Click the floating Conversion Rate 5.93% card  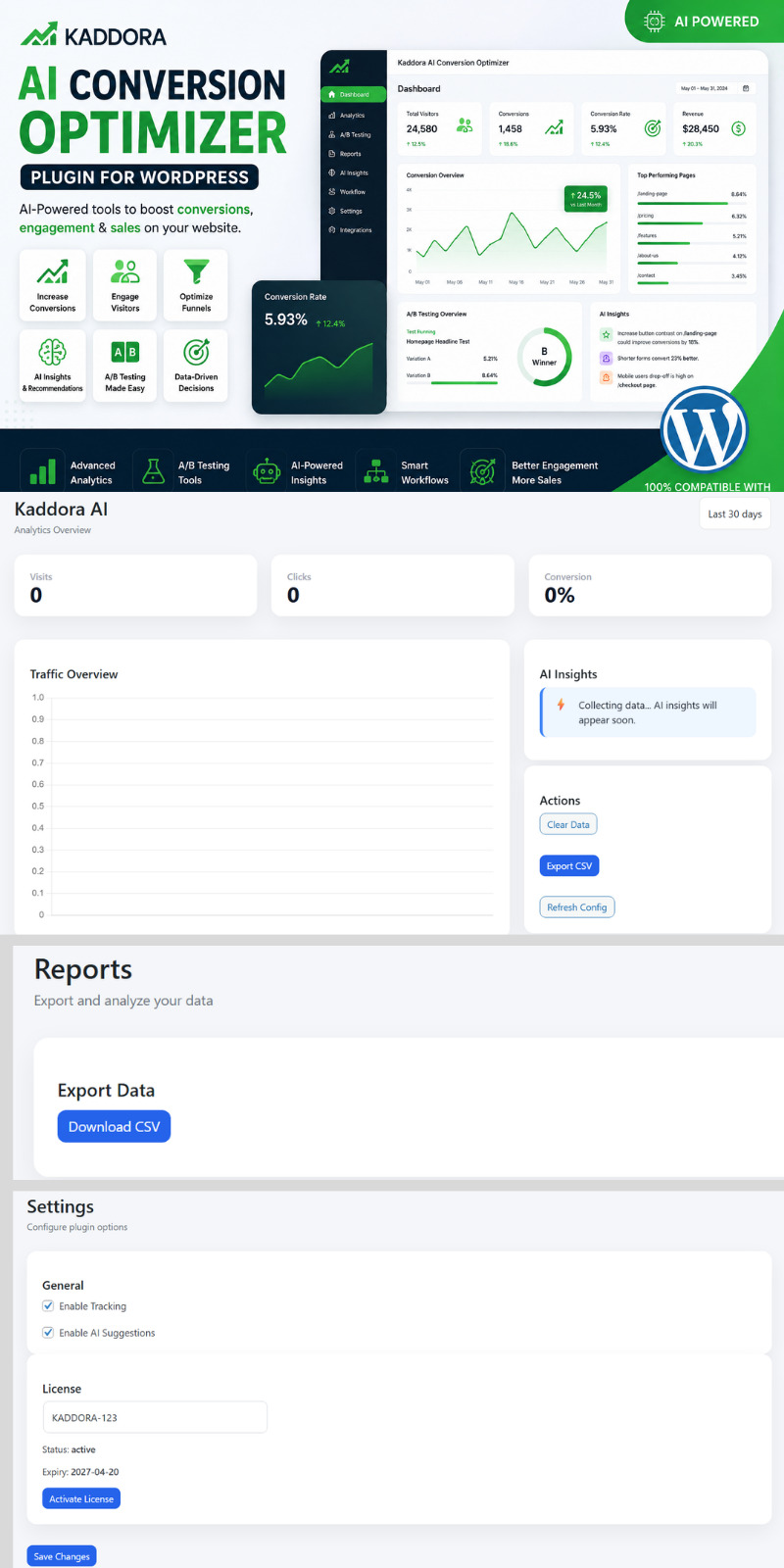(318, 347)
